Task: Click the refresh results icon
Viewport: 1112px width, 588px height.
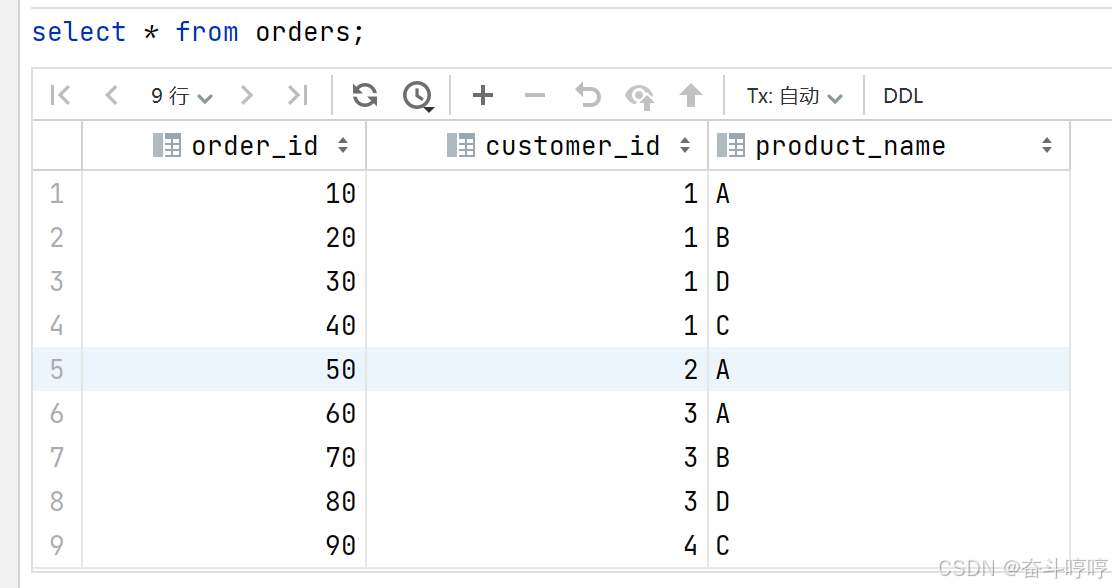Action: point(364,95)
